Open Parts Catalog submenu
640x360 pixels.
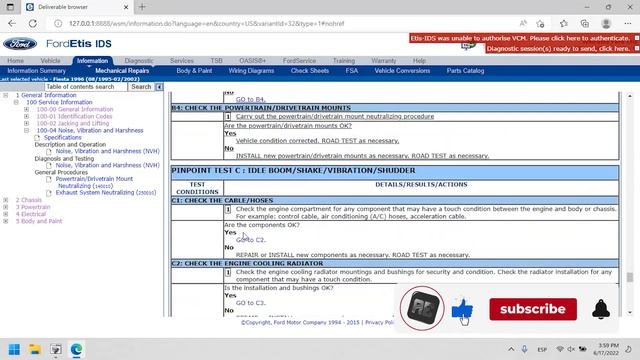pyautogui.click(x=465, y=71)
